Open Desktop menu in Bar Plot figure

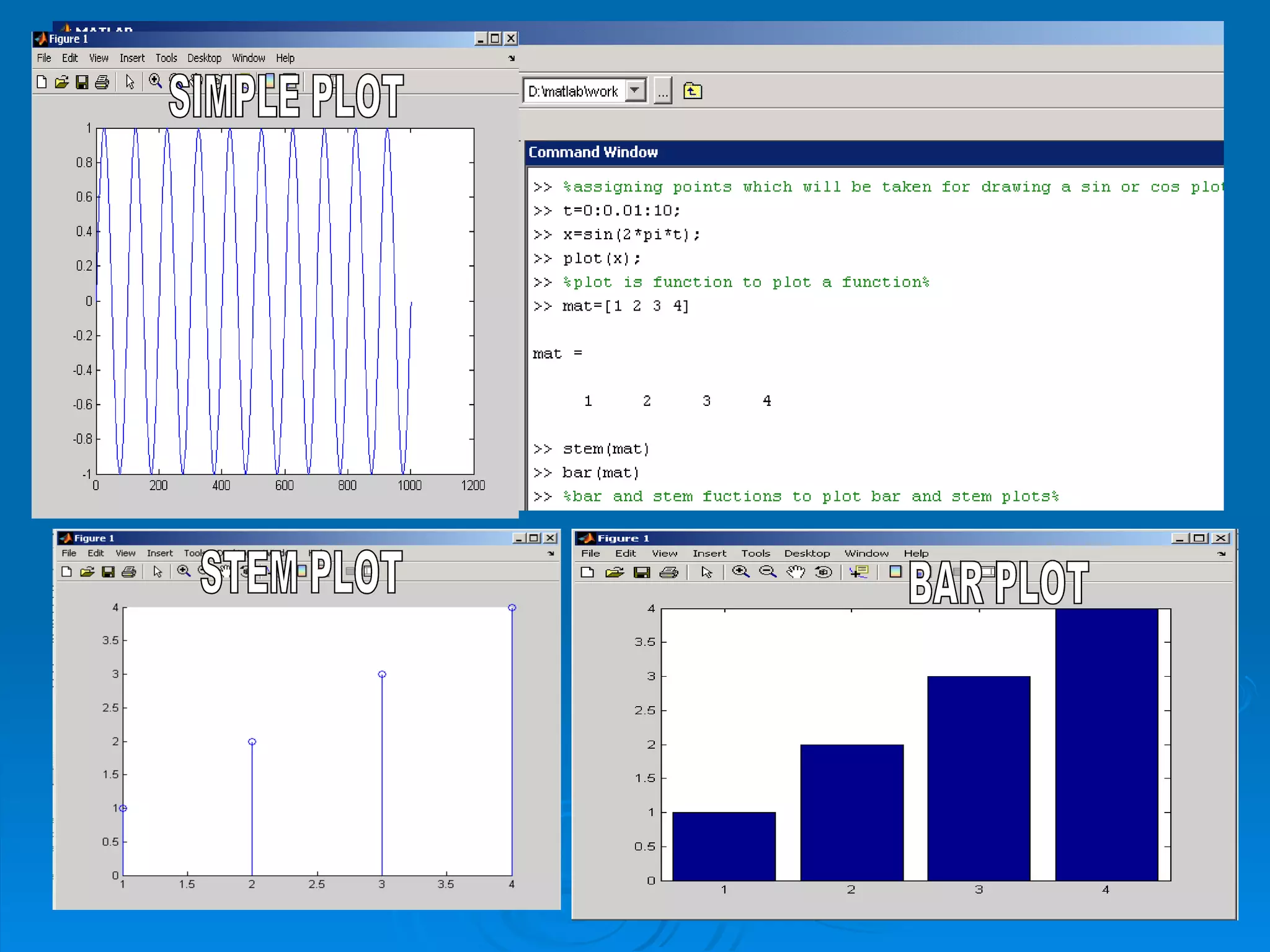point(807,553)
